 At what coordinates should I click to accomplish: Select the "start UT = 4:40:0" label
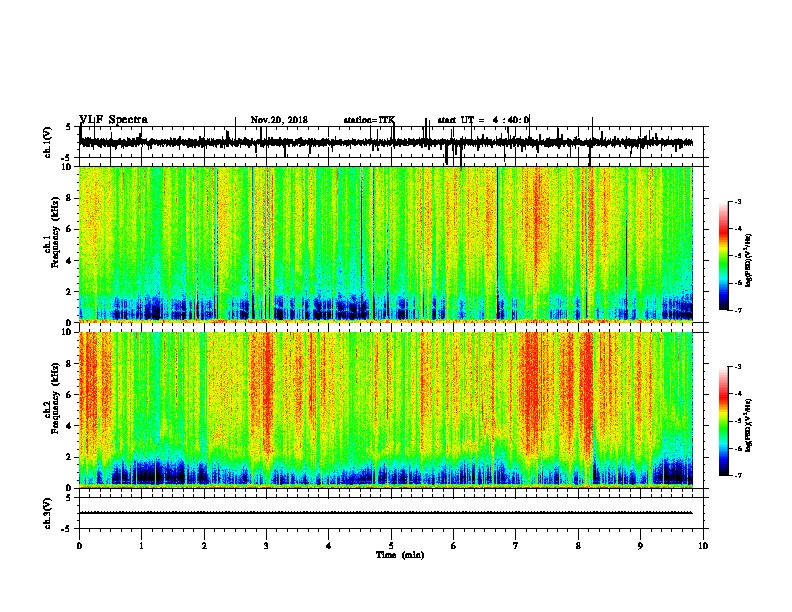click(x=483, y=120)
